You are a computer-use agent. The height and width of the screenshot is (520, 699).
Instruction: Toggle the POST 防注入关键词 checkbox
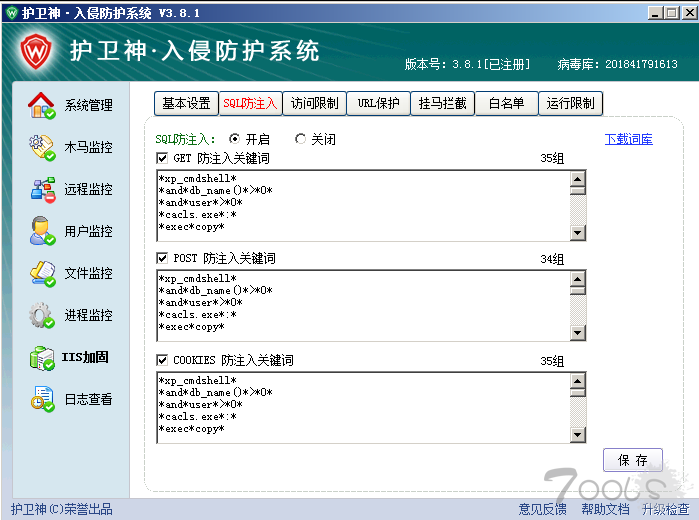(162, 258)
